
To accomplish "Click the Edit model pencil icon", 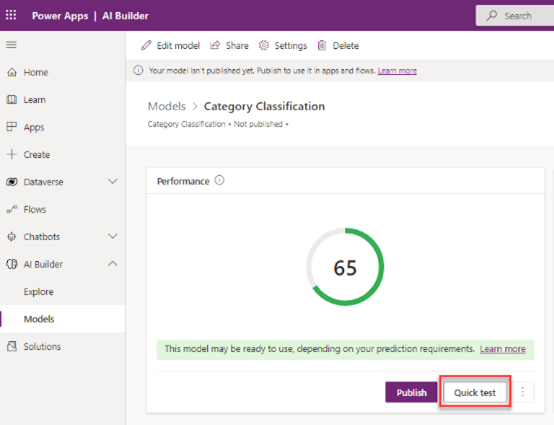I will [x=146, y=46].
